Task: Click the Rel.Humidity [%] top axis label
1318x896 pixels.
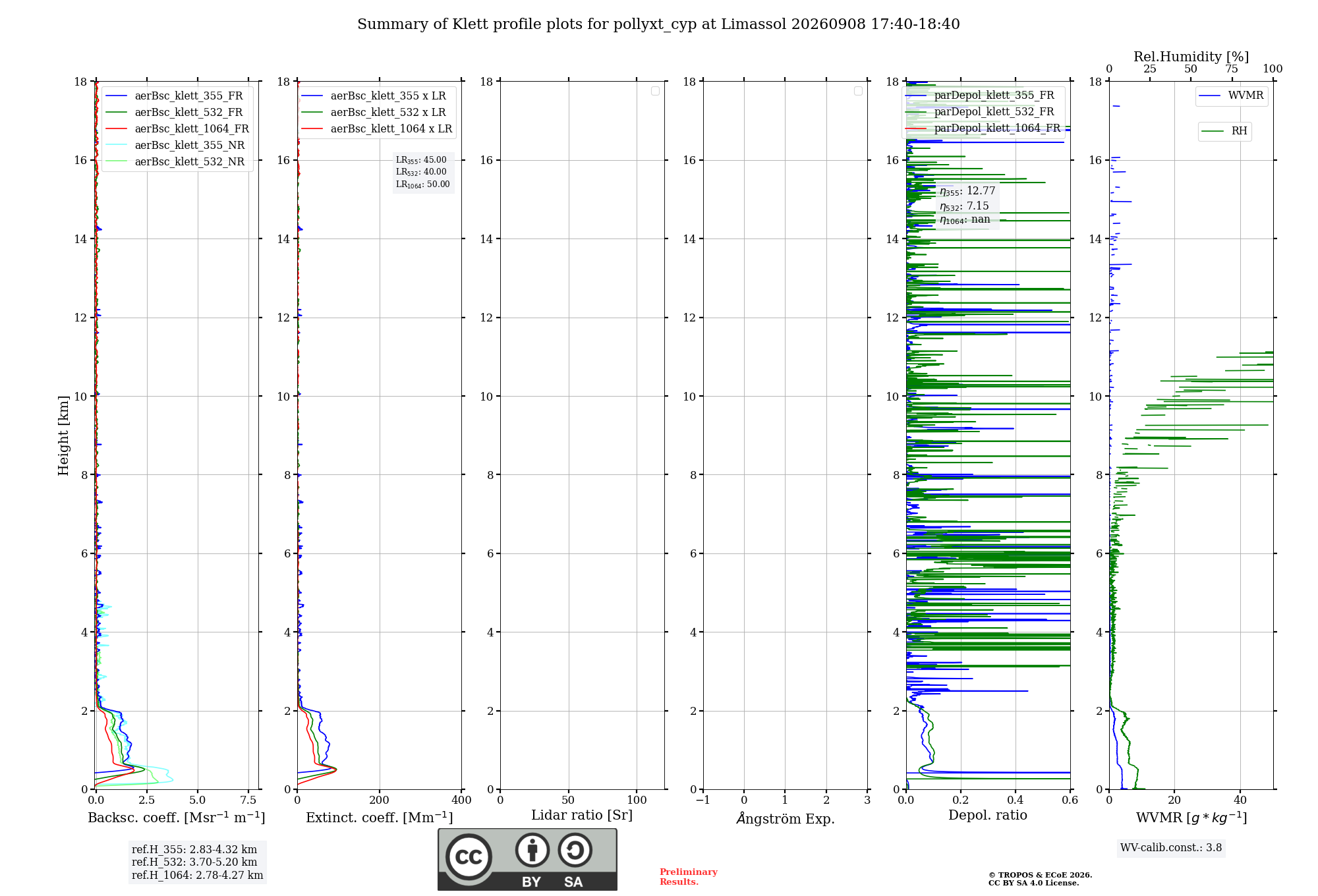Action: click(1191, 57)
